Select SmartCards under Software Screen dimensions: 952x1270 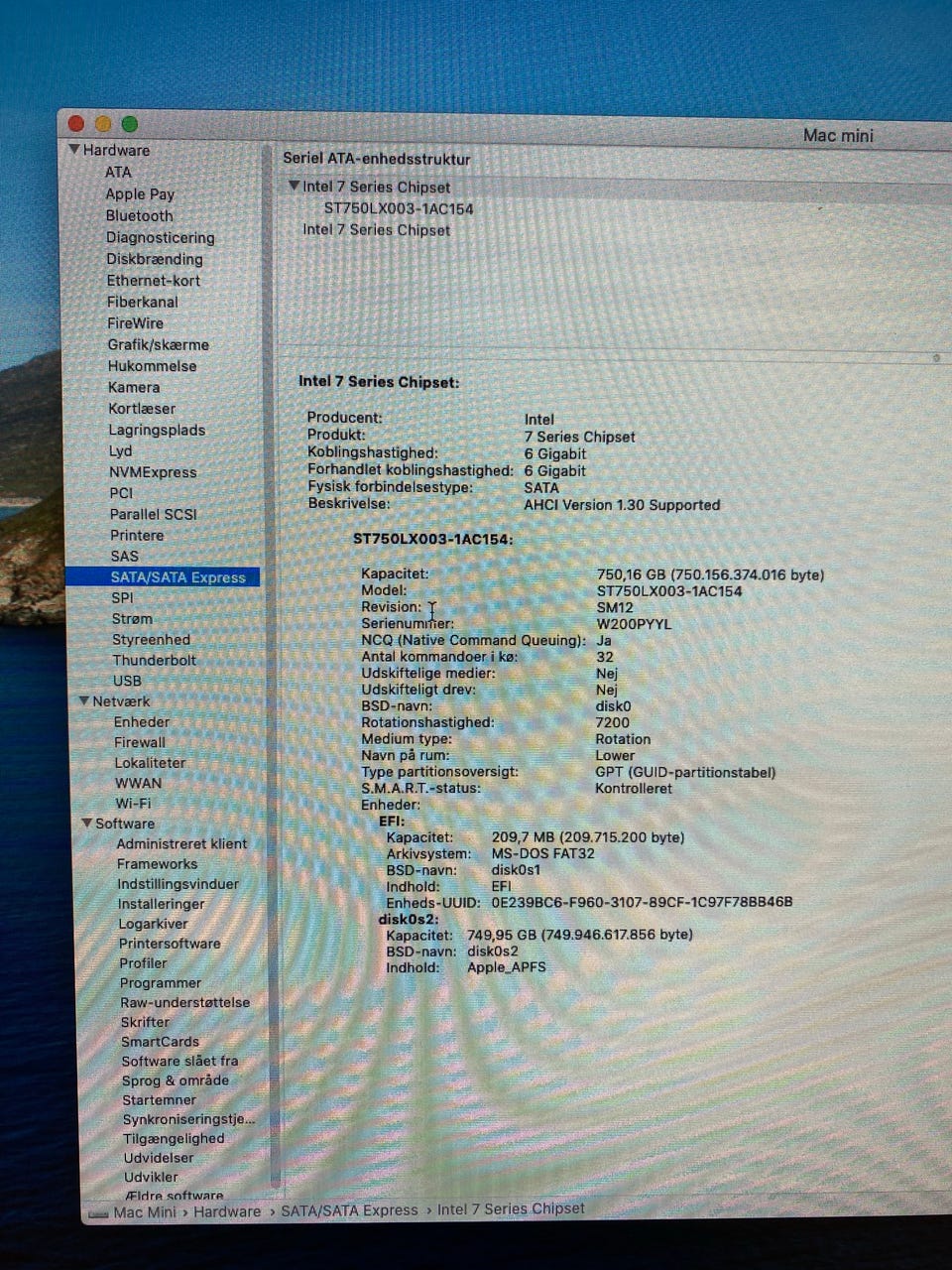[x=160, y=1042]
